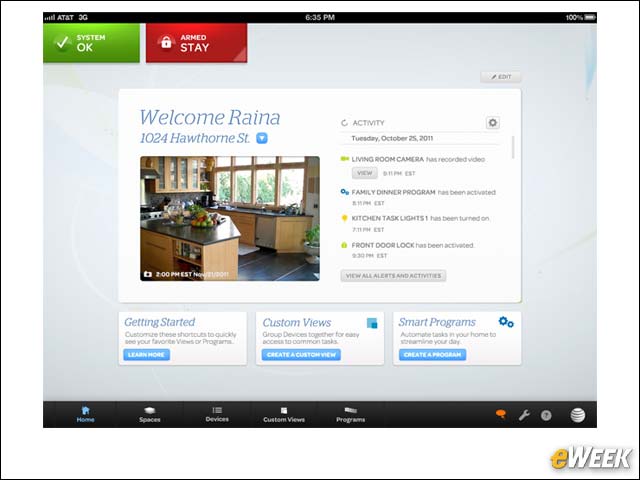
Task: Select the Living Room Camera activity entry
Action: tap(418, 166)
